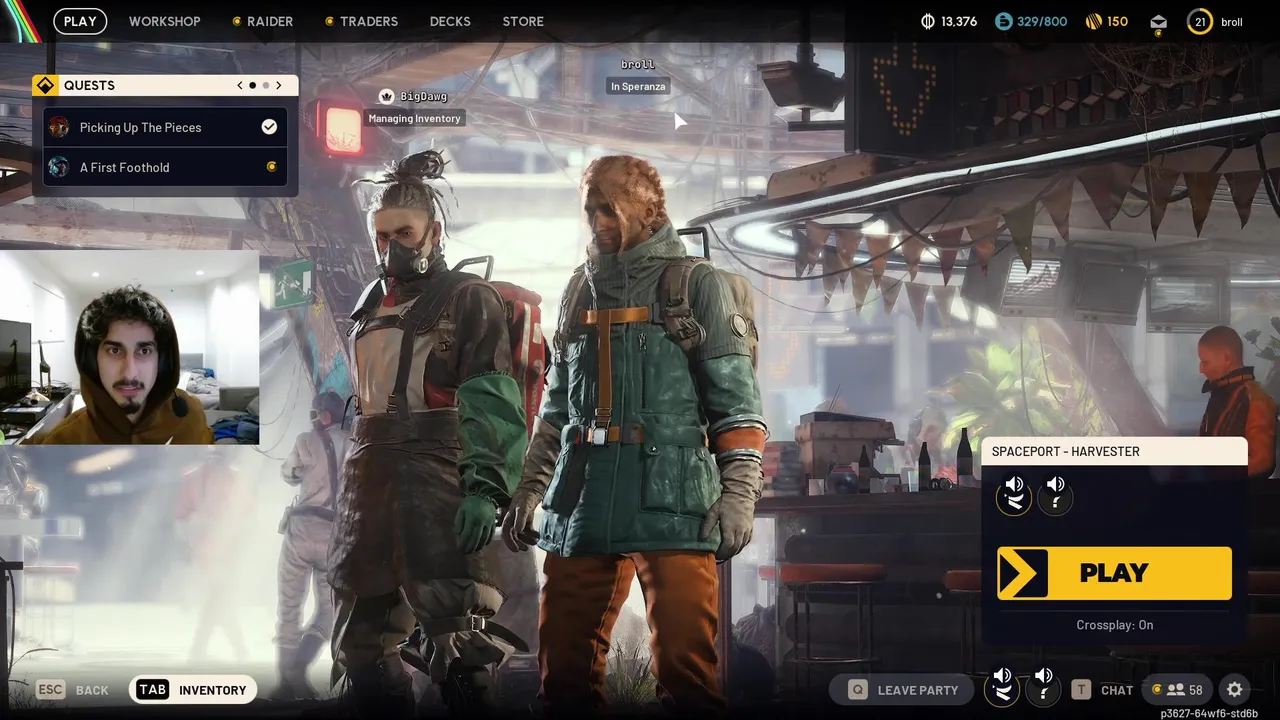Click the yellow striped currency icon beside 150
Image resolution: width=1280 pixels, height=720 pixels.
pos(1093,21)
